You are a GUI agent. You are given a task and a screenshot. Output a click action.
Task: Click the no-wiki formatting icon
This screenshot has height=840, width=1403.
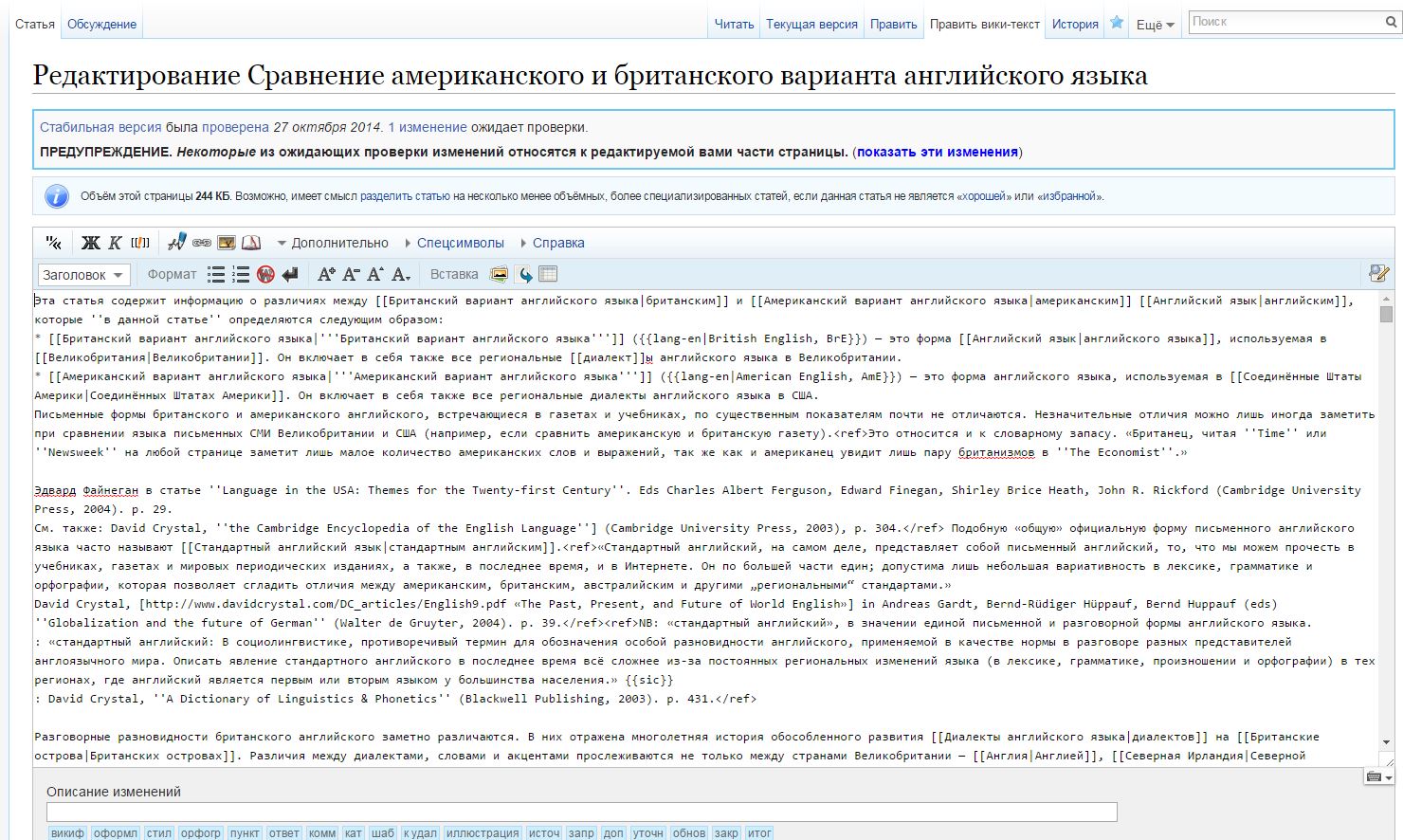point(265,274)
